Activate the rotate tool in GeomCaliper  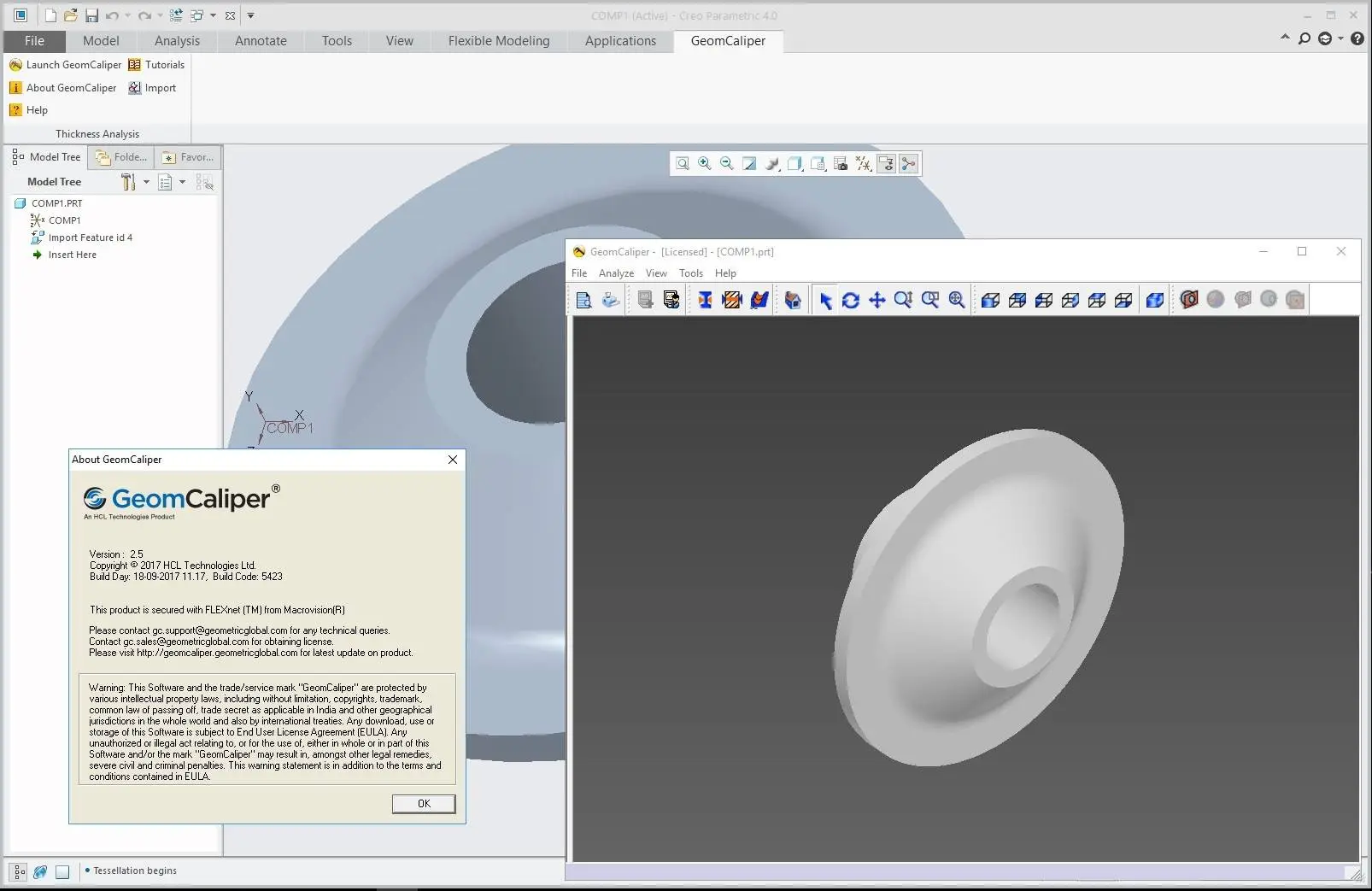pos(851,300)
